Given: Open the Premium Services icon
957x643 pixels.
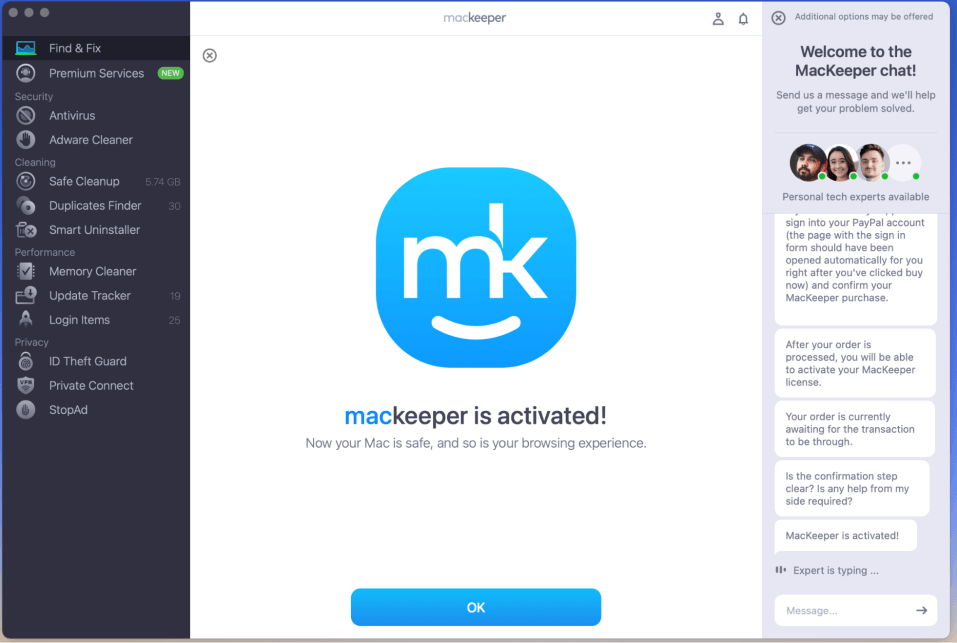Looking at the screenshot, I should click(x=26, y=73).
